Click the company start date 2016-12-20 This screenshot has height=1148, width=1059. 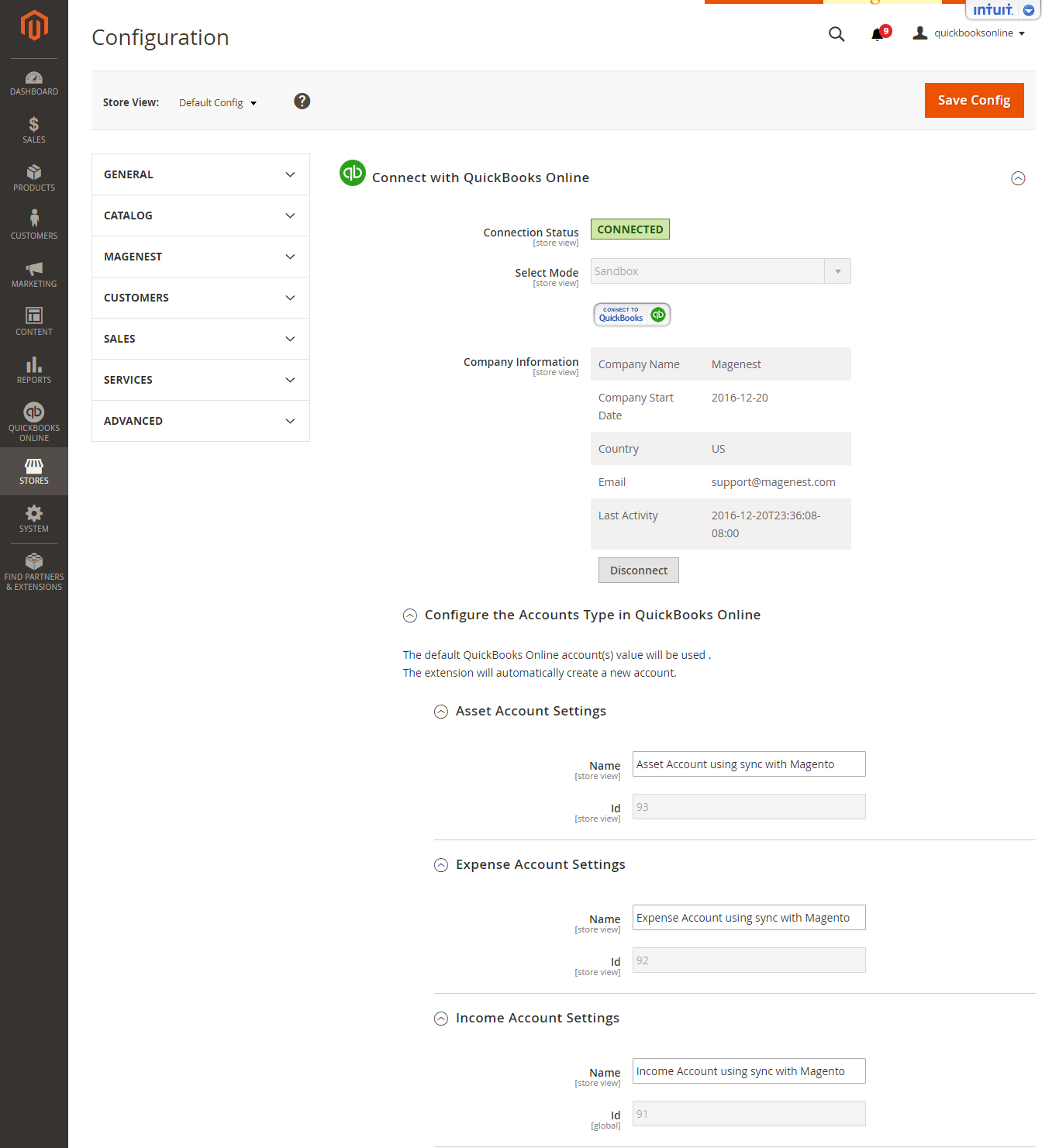(x=740, y=398)
